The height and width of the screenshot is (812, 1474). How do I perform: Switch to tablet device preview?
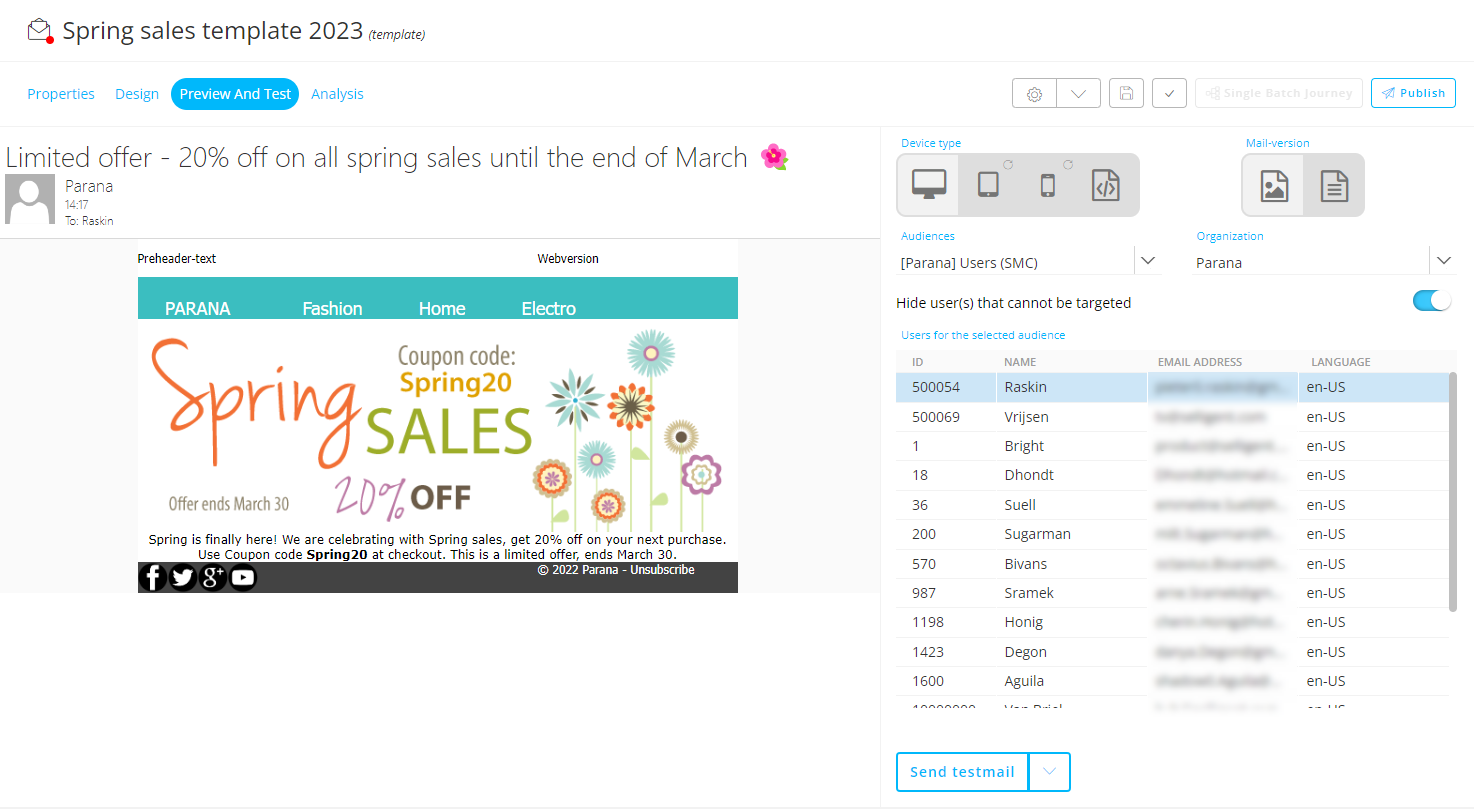click(x=988, y=185)
